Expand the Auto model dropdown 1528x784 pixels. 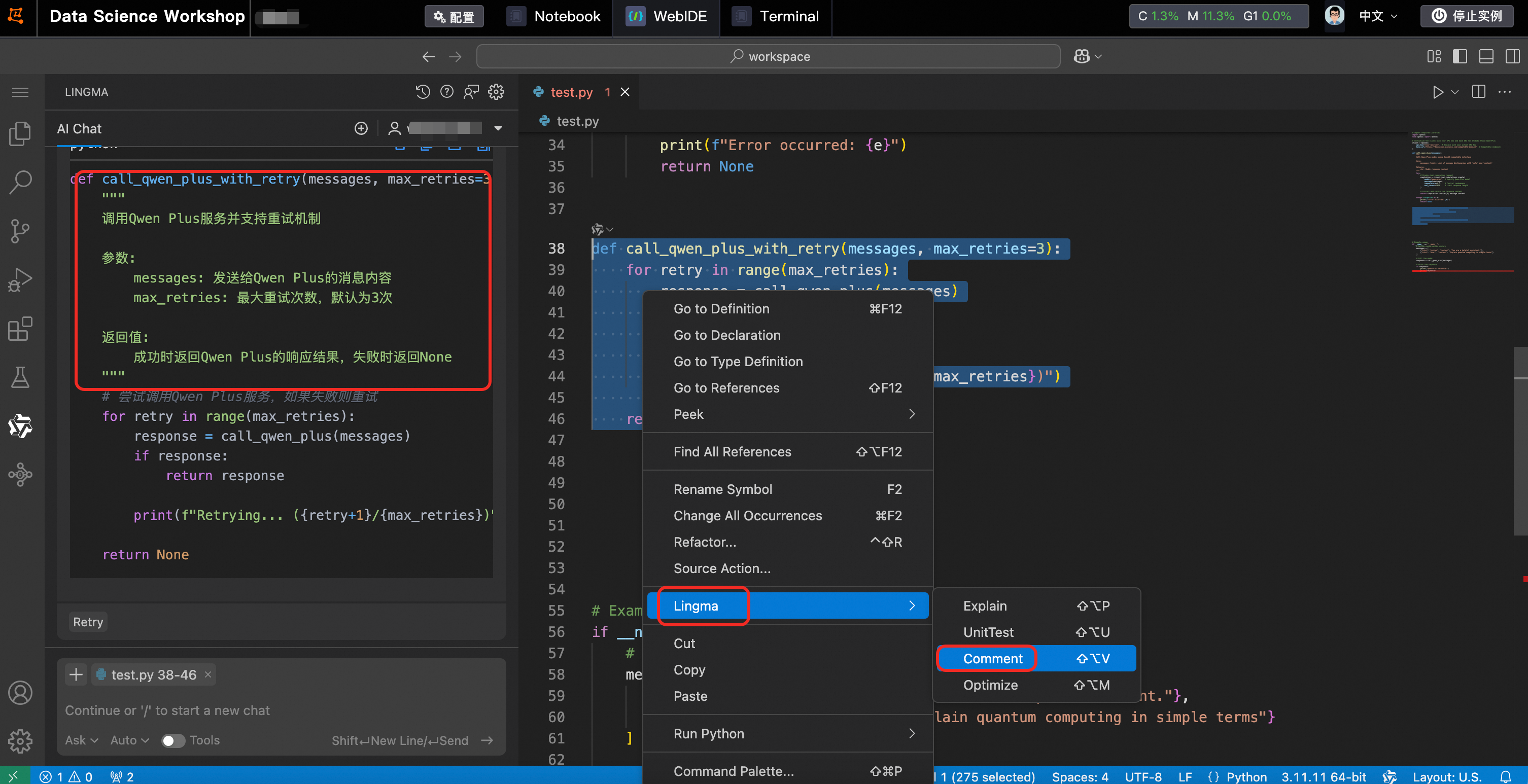(x=129, y=740)
